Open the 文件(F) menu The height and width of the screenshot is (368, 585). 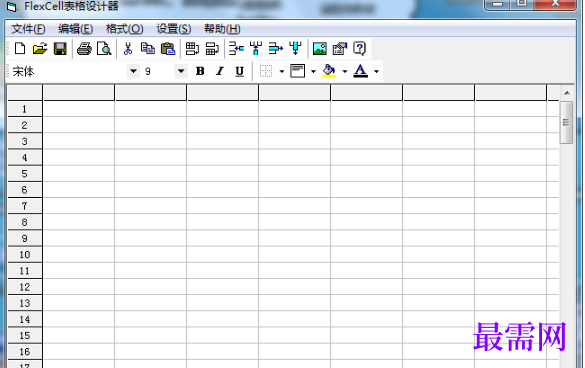(28, 29)
